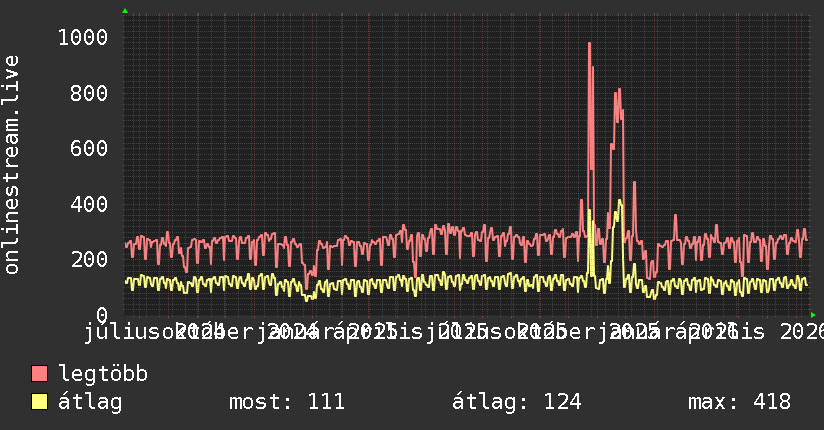Click the yellow átlag legend swatch
824x430 pixels.
pyautogui.click(x=39, y=402)
